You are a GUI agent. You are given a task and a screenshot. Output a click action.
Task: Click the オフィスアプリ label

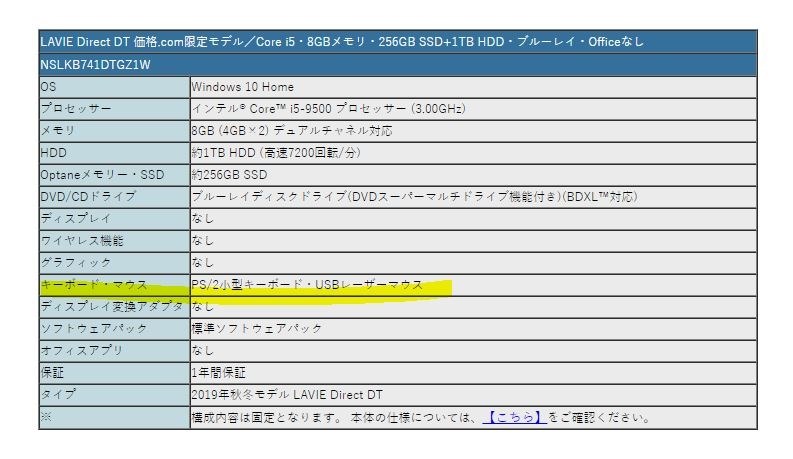point(82,350)
